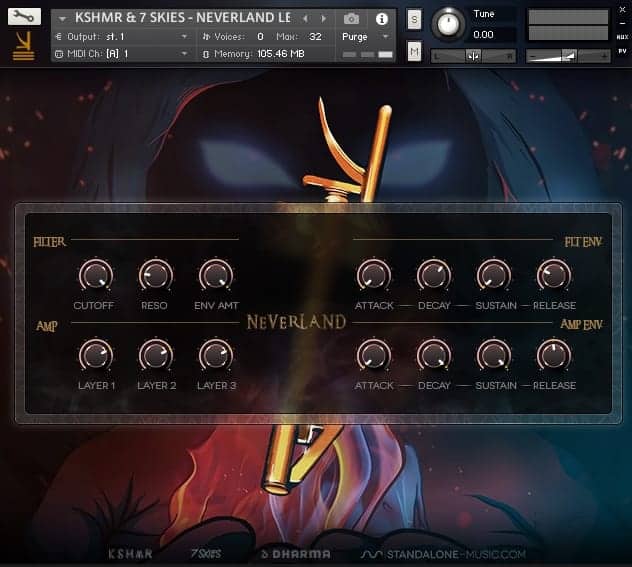632x567 pixels.
Task: Click the FLT ENV section label
Action: pos(583,242)
